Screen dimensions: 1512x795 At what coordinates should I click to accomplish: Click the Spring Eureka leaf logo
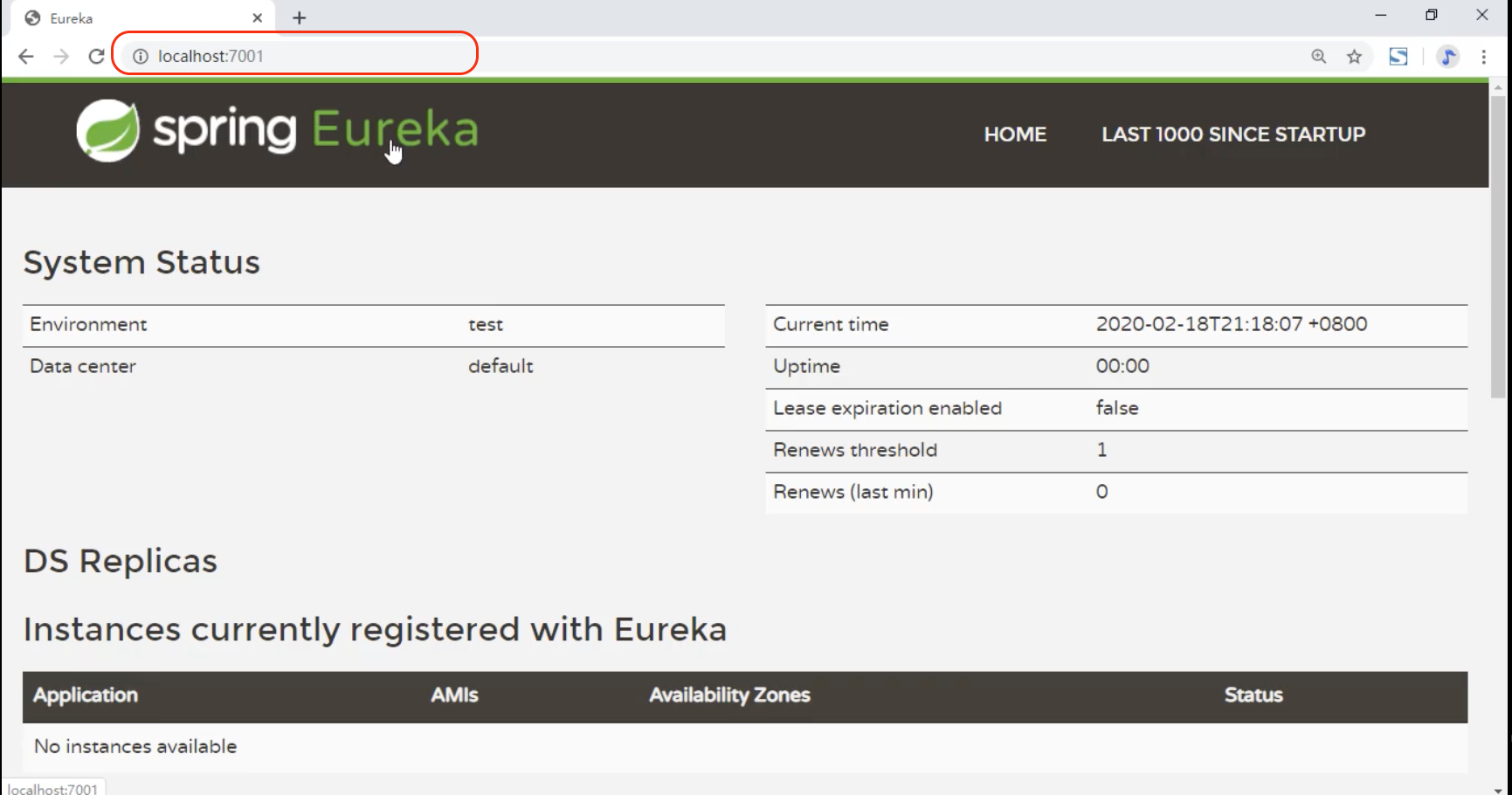pos(107,130)
